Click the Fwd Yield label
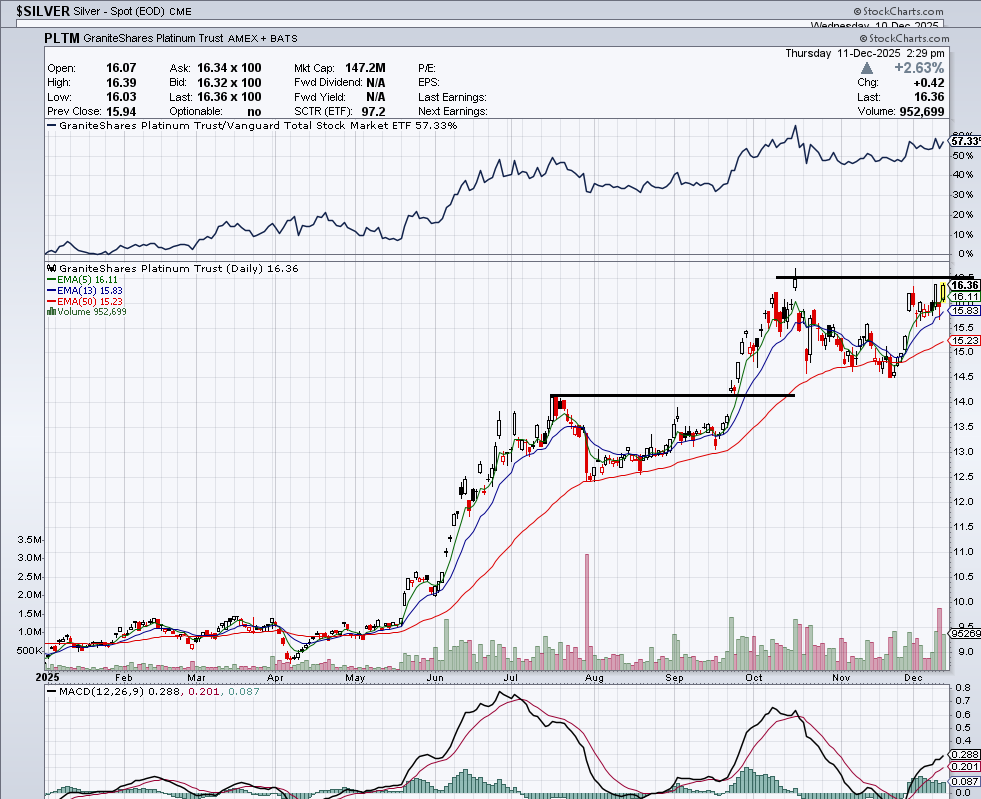Viewport: 981px width, 799px height. (320, 97)
